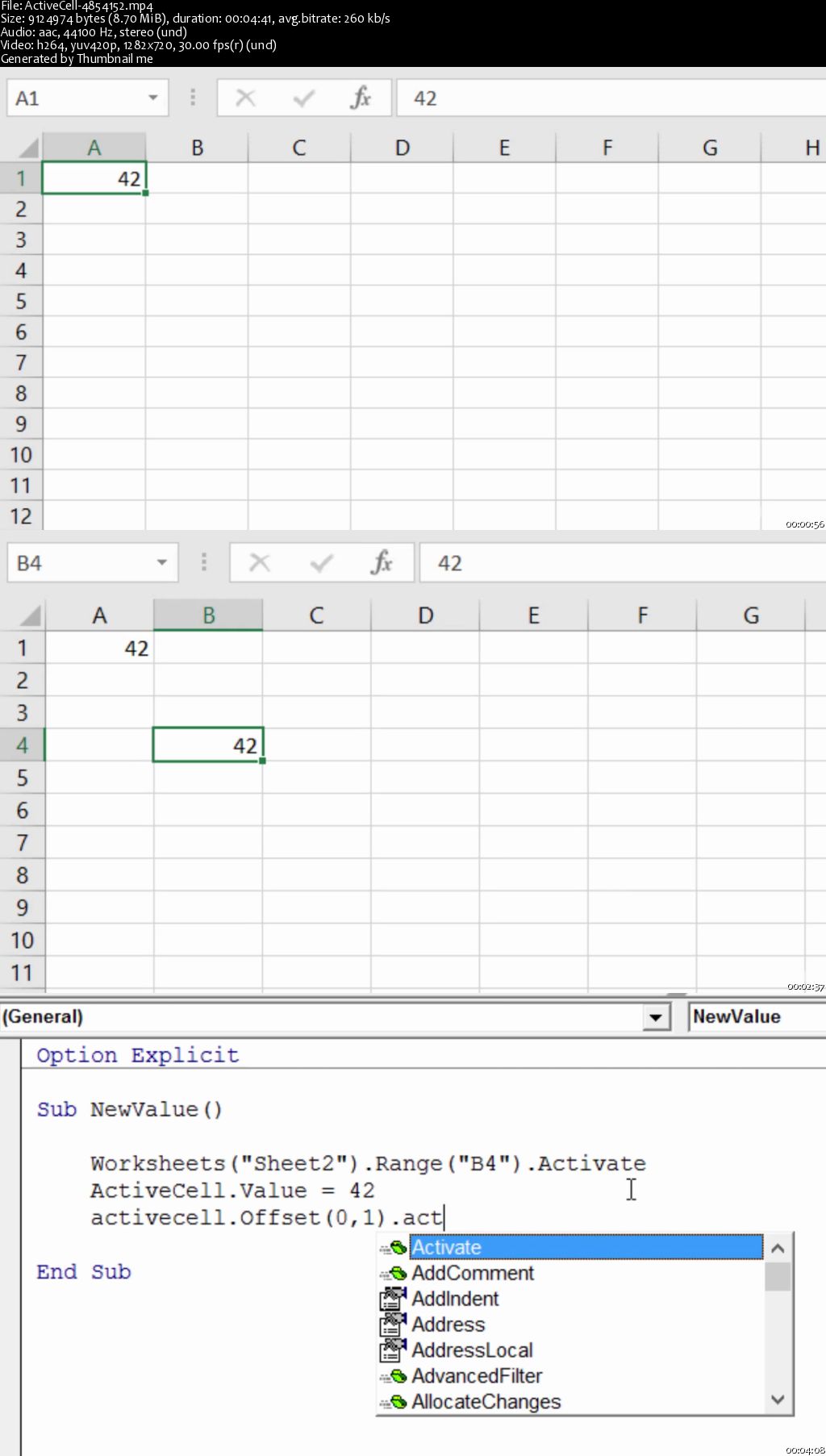Select the green-bordered A1 cell with 42
826x1456 pixels.
[x=94, y=178]
